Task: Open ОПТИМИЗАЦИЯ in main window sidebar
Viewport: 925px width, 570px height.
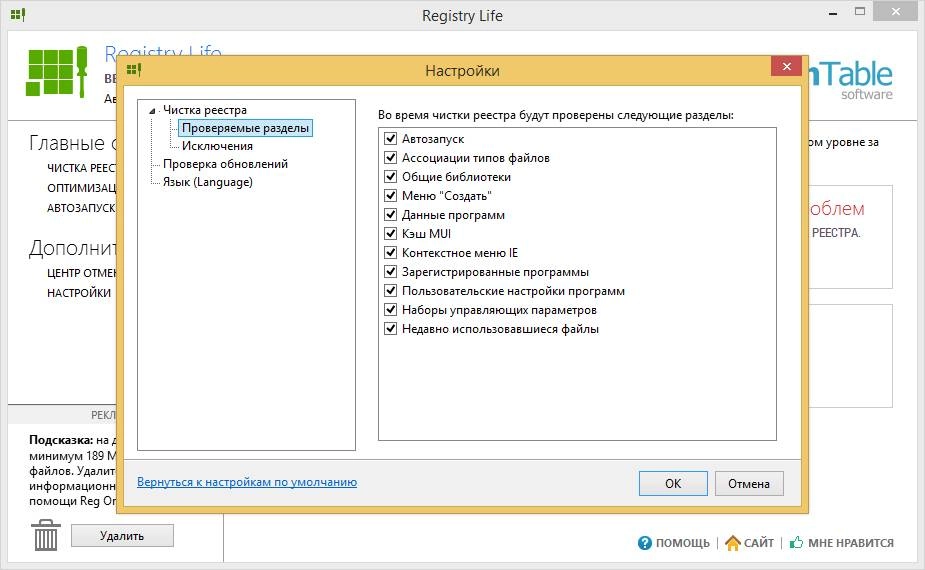Action: tap(81, 188)
